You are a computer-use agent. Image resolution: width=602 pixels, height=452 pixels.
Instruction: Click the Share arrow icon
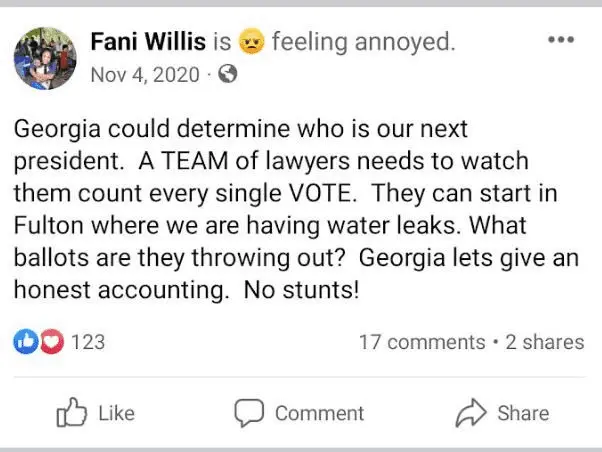[x=470, y=412]
